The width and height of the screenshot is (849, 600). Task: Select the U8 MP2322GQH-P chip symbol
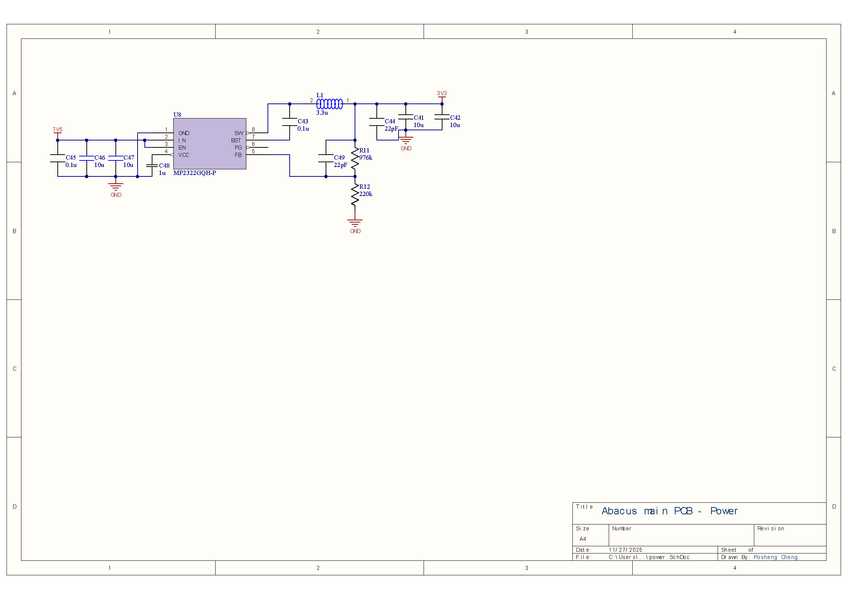[209, 144]
